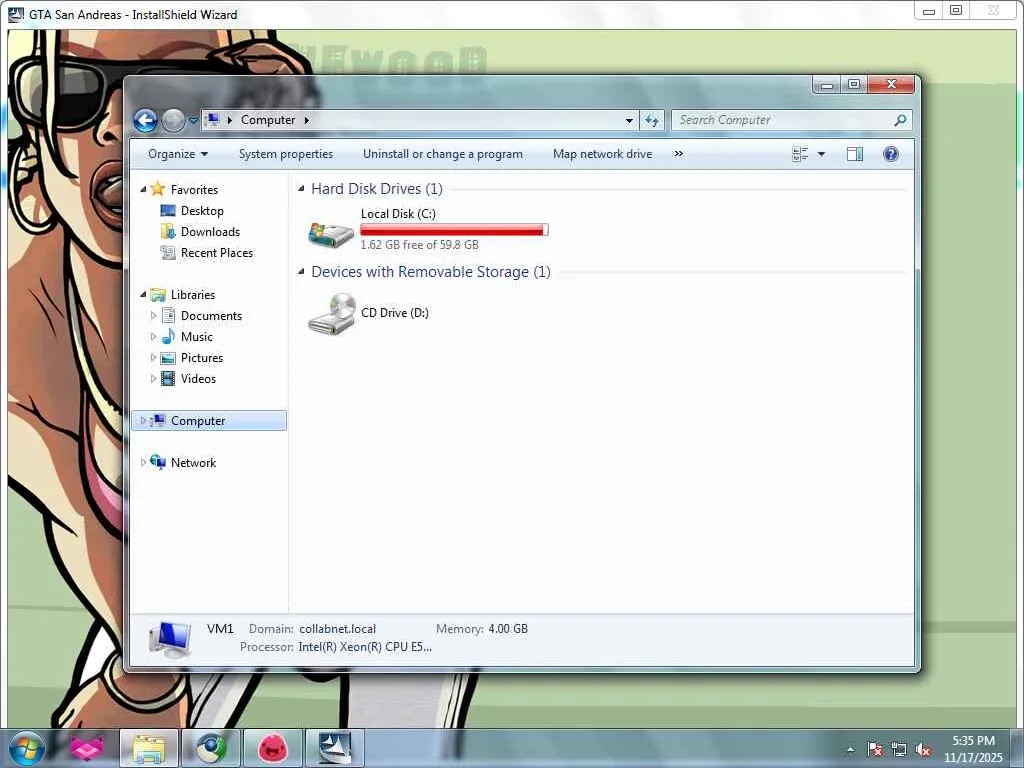Image resolution: width=1024 pixels, height=768 pixels.
Task: Click the pink cat taskbar icon
Action: (87, 748)
